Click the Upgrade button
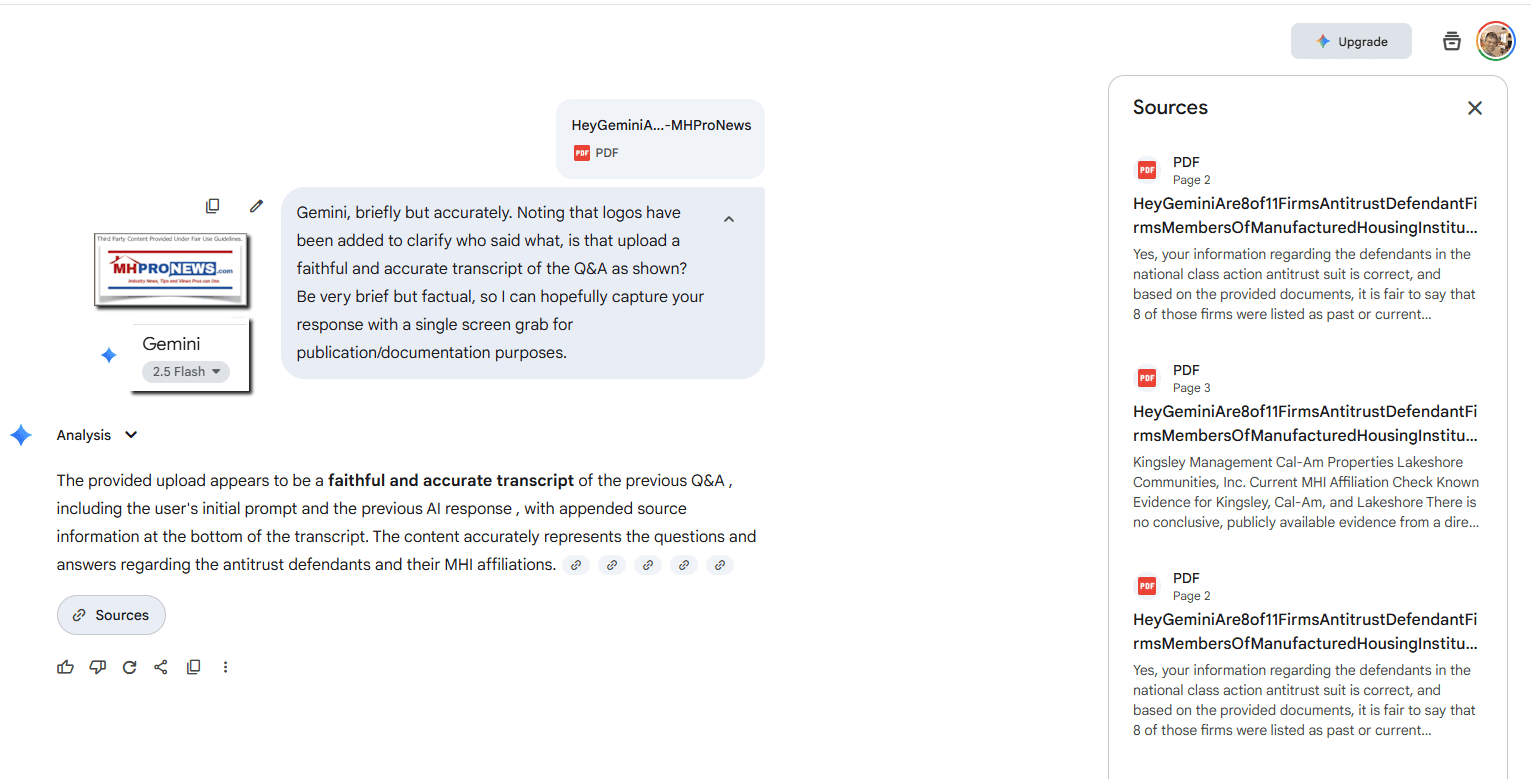The width and height of the screenshot is (1531, 779). pyautogui.click(x=1351, y=41)
